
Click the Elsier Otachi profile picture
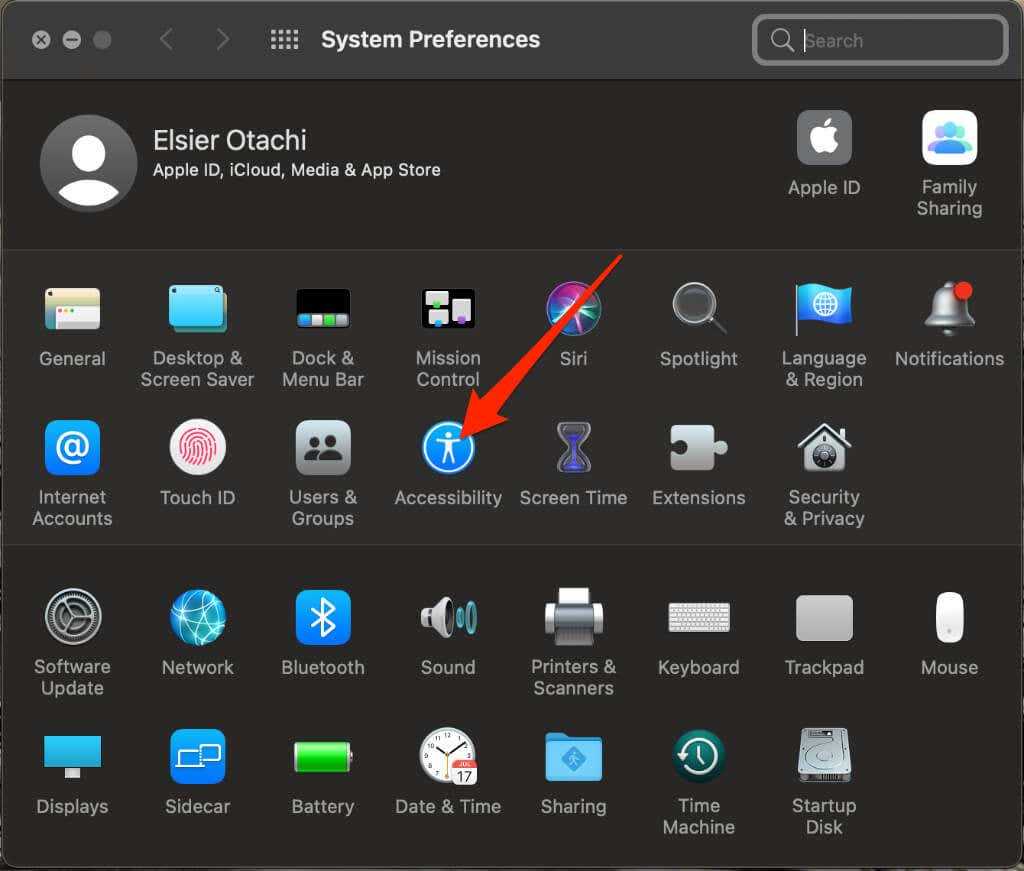coord(88,163)
